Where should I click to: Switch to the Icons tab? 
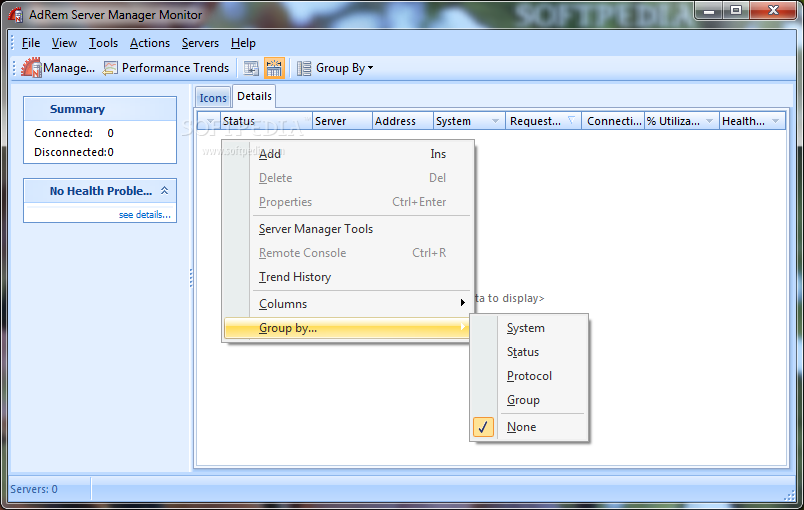point(213,97)
